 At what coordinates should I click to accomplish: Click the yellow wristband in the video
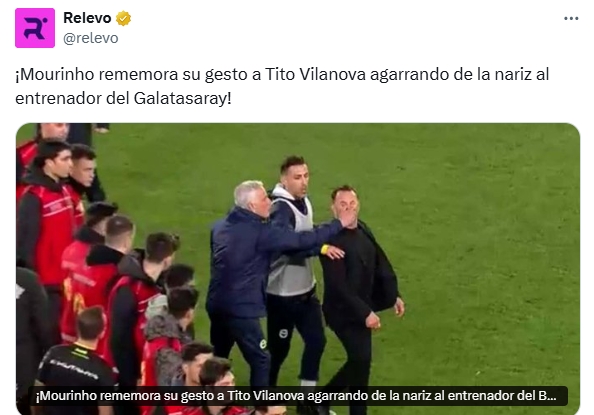(325, 249)
